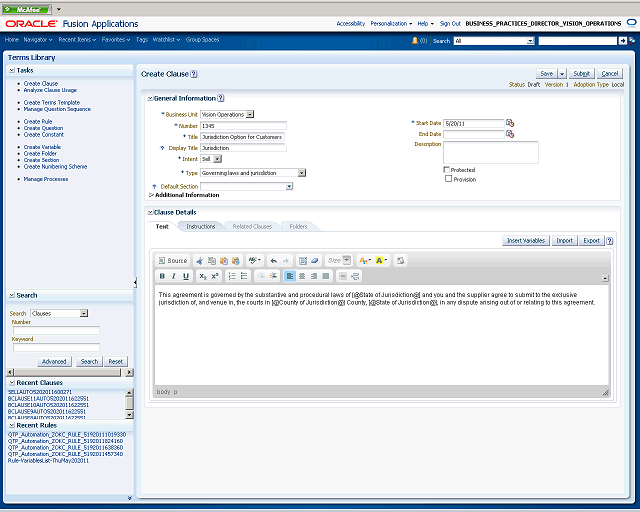Apply superscript formatting

point(215,276)
